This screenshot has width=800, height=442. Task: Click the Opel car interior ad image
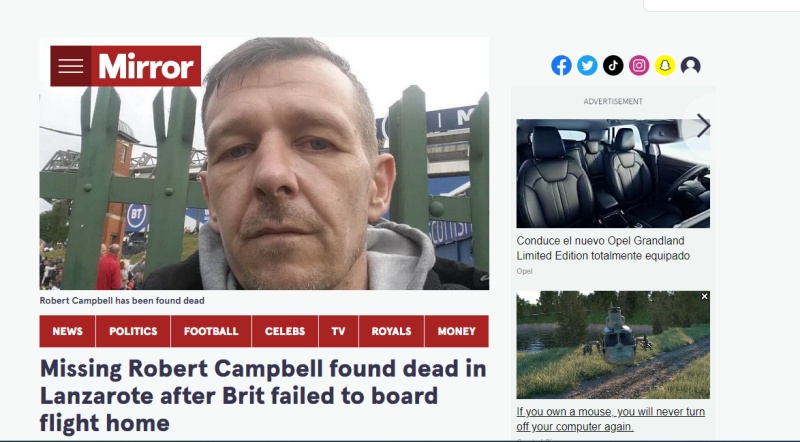coord(613,174)
